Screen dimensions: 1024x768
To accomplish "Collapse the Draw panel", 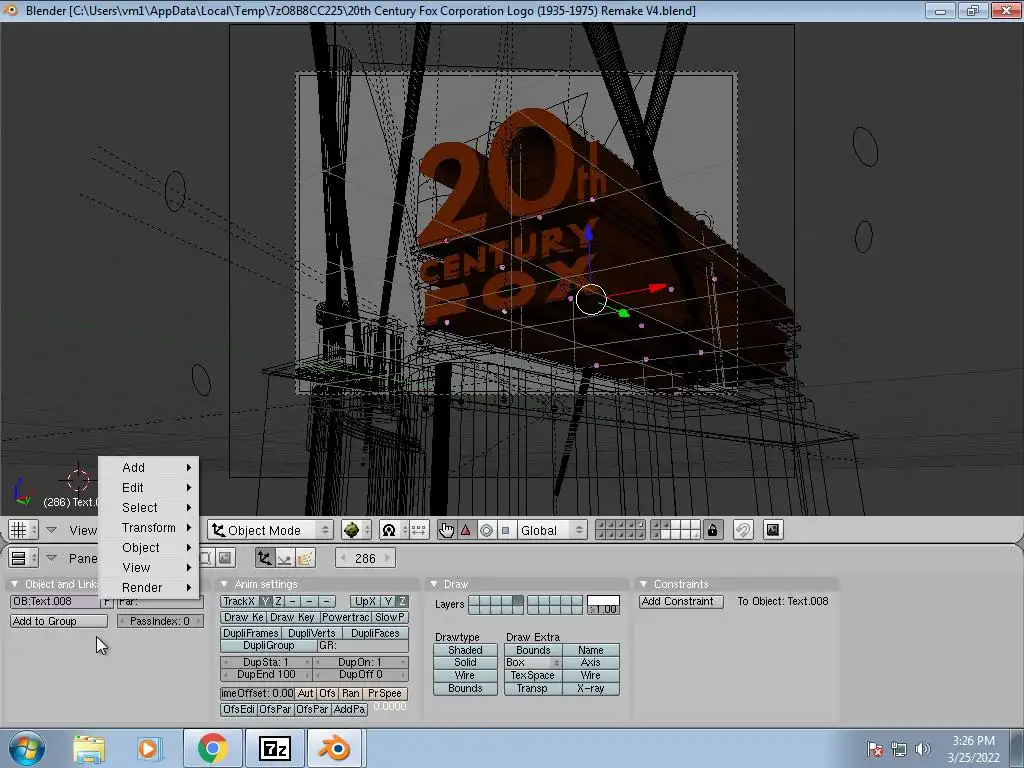I will point(434,584).
